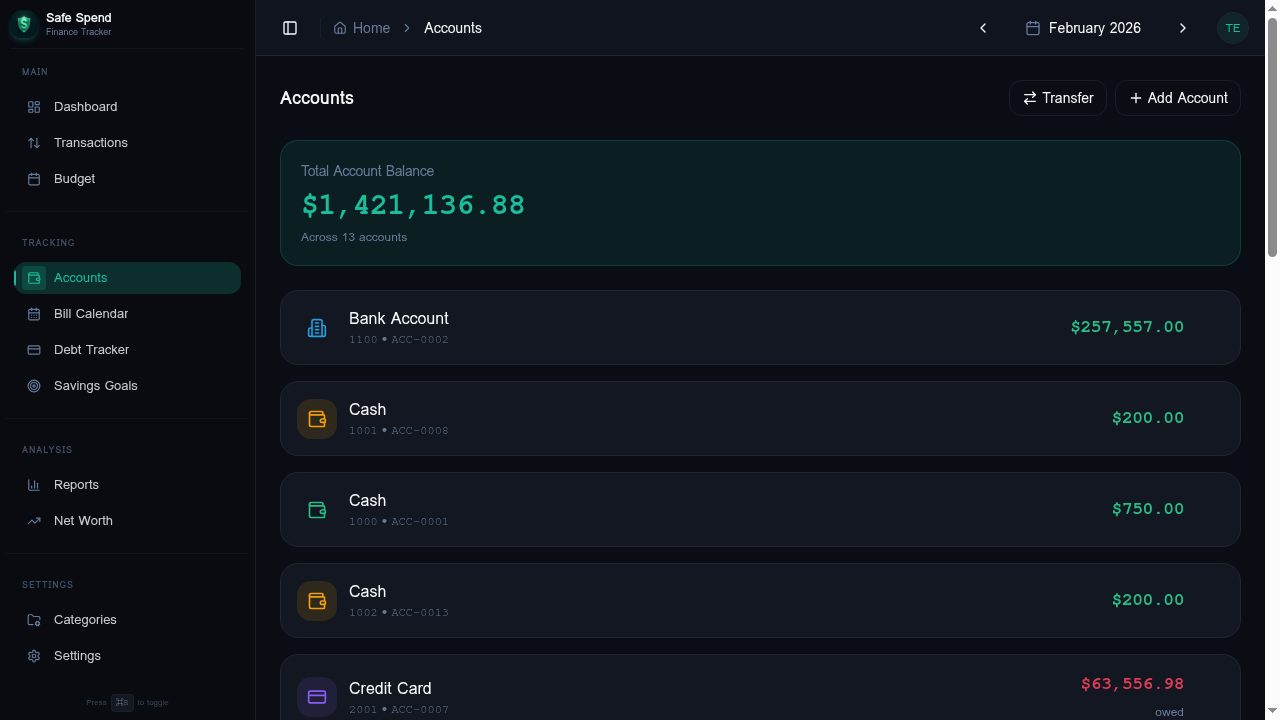1280x720 pixels.
Task: Open the Categories settings entry
Action: 85,619
